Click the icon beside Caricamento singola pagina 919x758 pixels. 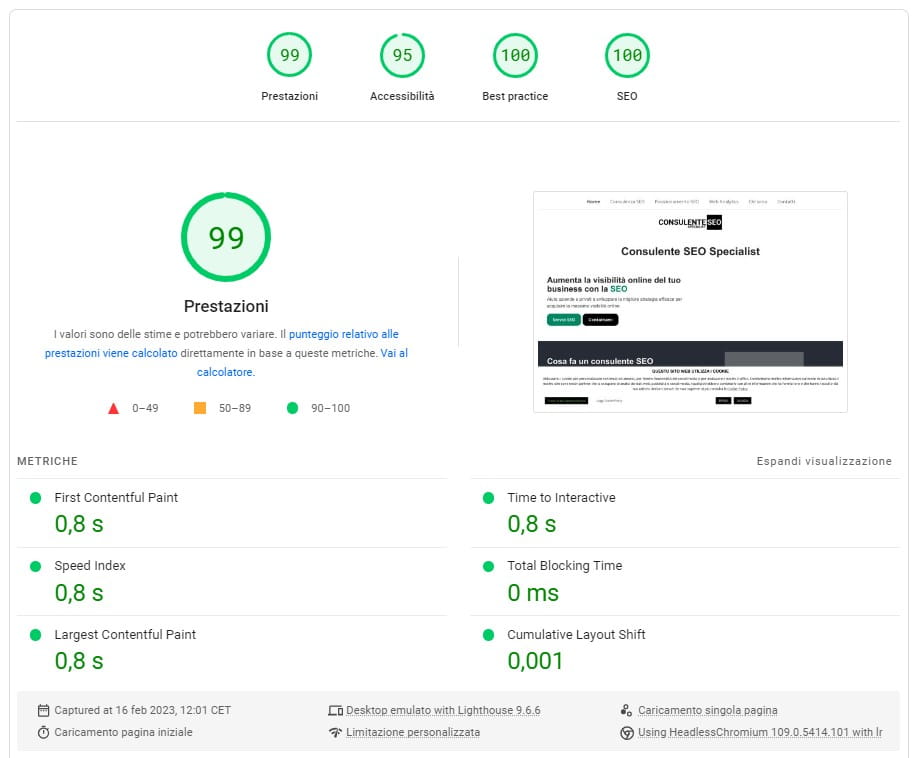(x=626, y=711)
